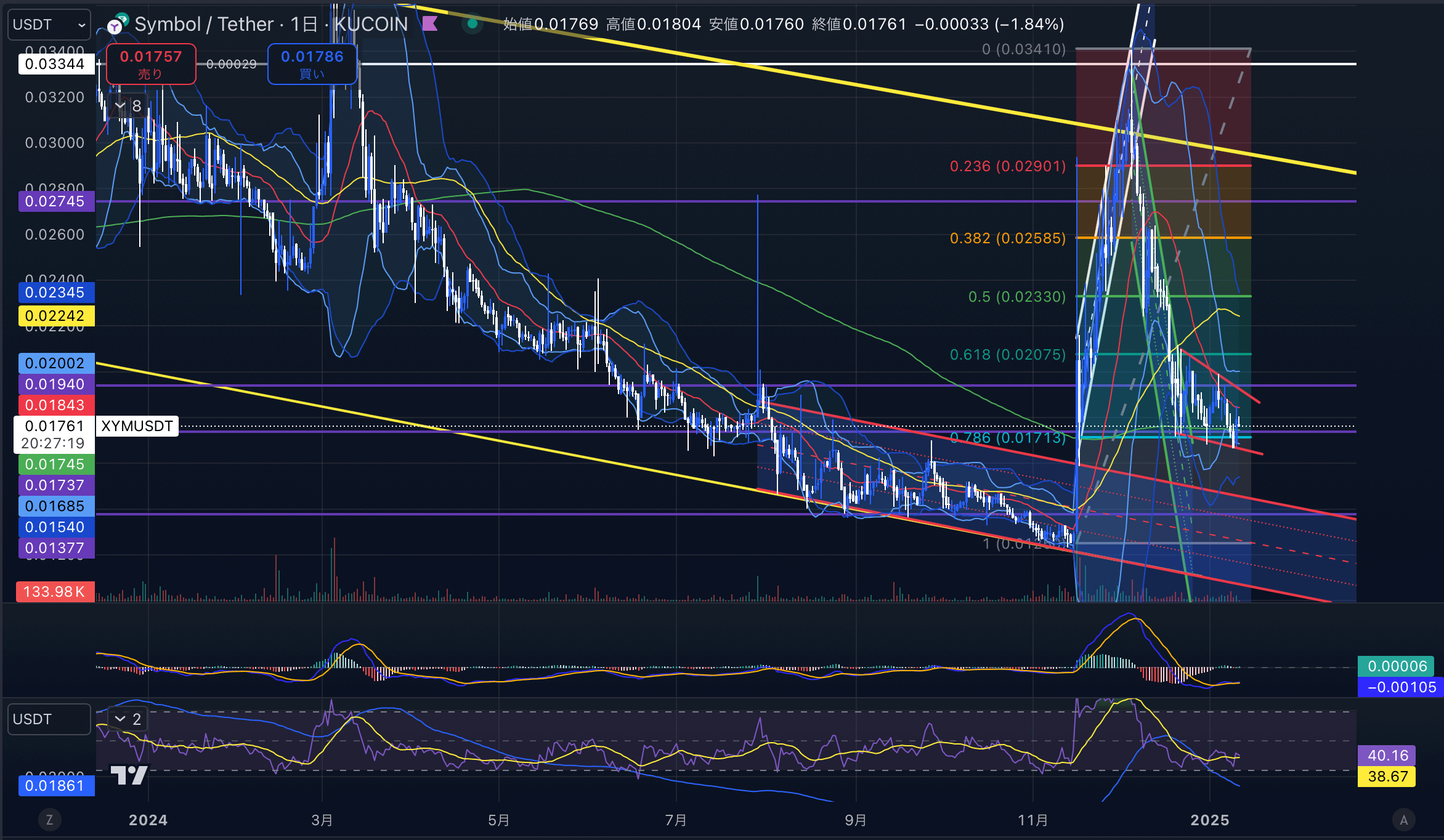Click the 133.98K volume label
This screenshot has height=840, width=1444.
[x=55, y=592]
